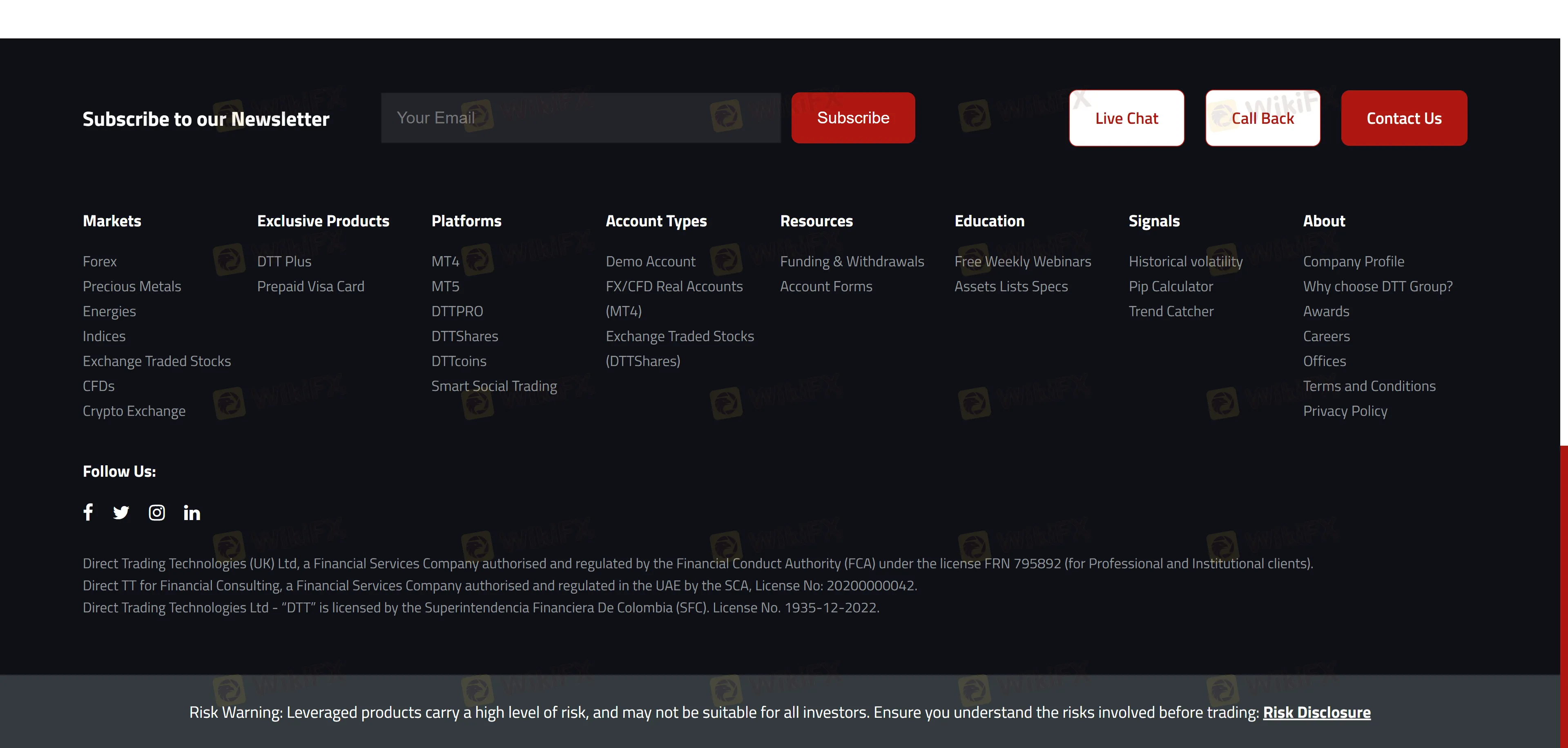Open Prepaid Visa Card link
1568x748 pixels.
point(310,287)
